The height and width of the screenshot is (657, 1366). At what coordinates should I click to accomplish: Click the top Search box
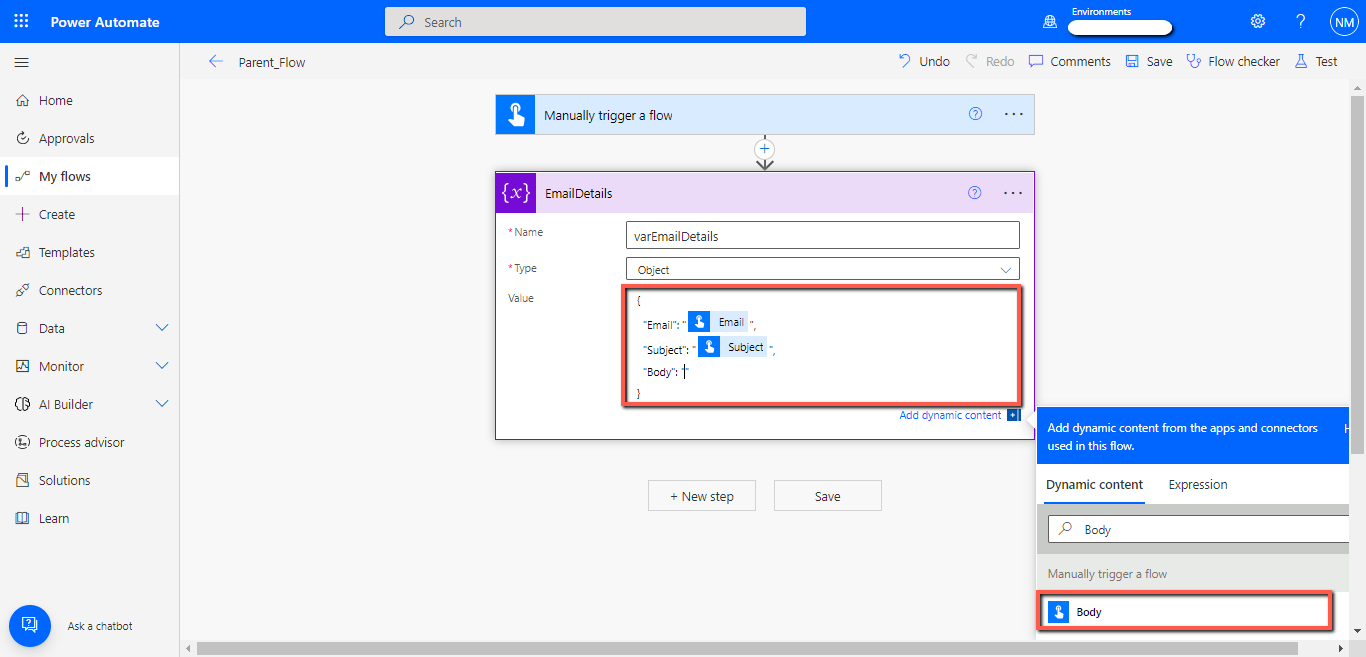click(595, 21)
